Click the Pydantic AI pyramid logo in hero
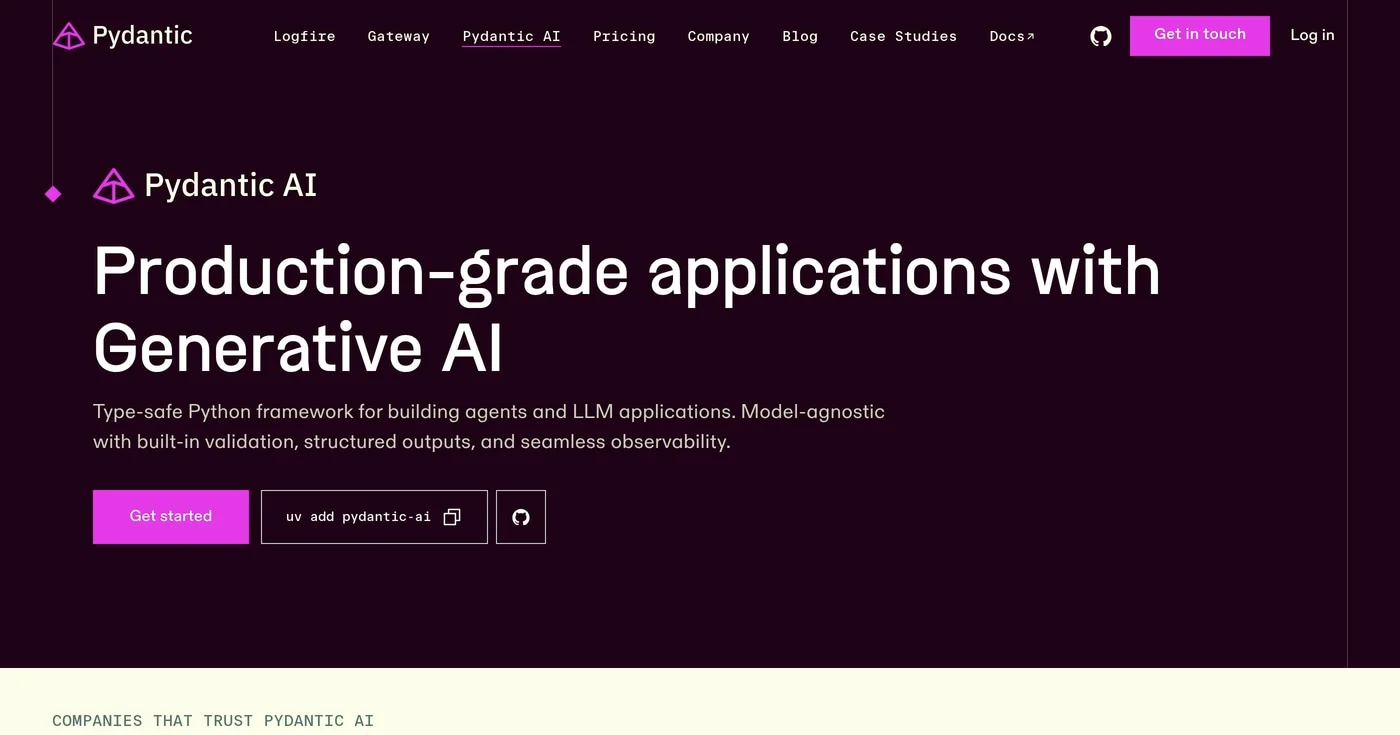 (113, 186)
